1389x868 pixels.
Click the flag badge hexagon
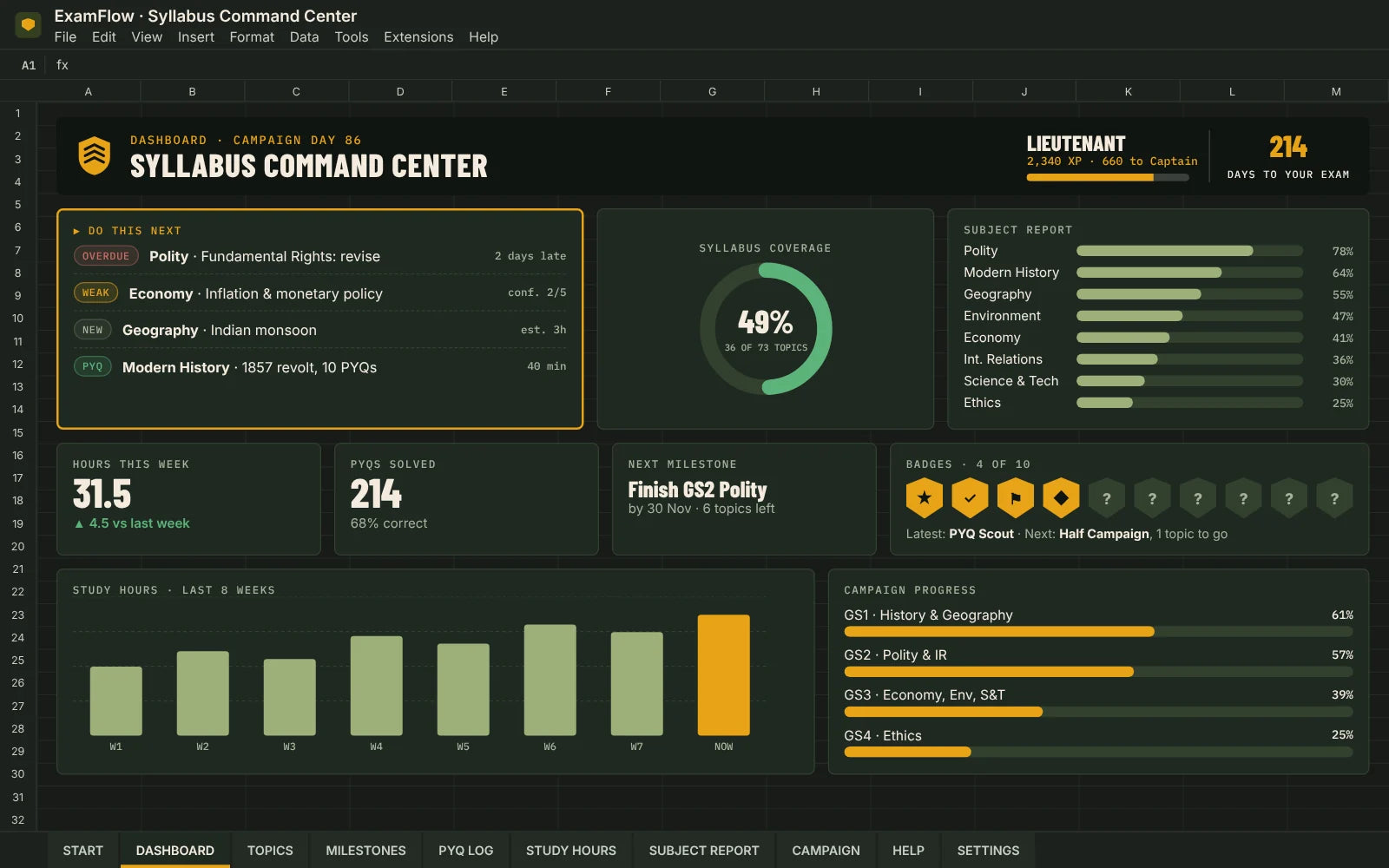(x=1016, y=498)
